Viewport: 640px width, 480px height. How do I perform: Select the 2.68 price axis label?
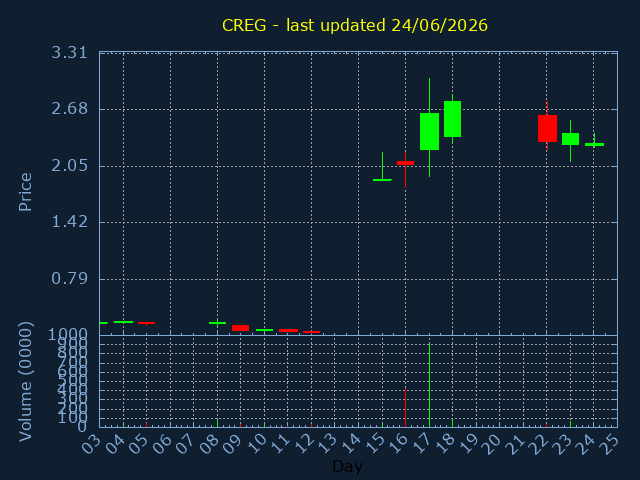[69, 109]
